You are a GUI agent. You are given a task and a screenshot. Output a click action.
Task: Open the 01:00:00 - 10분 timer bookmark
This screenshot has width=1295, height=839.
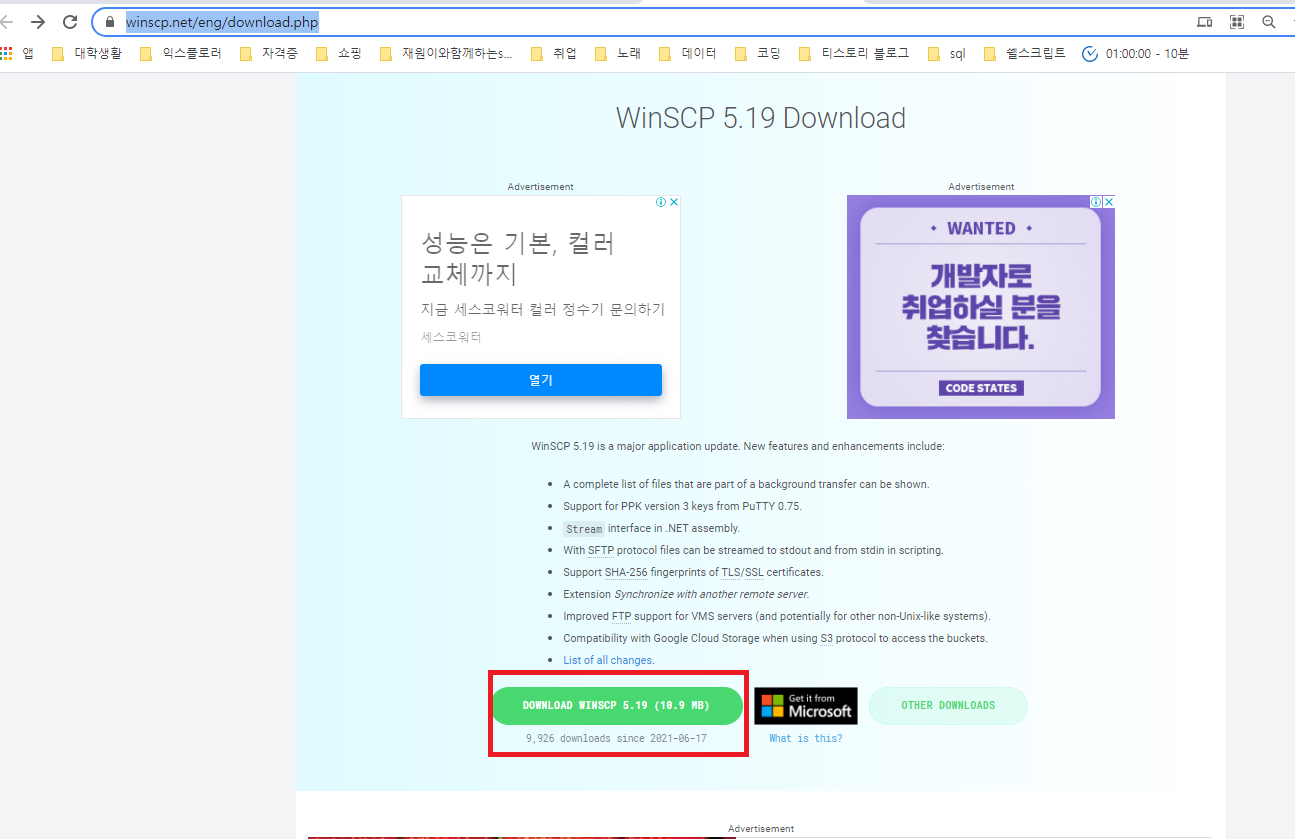tap(1136, 54)
